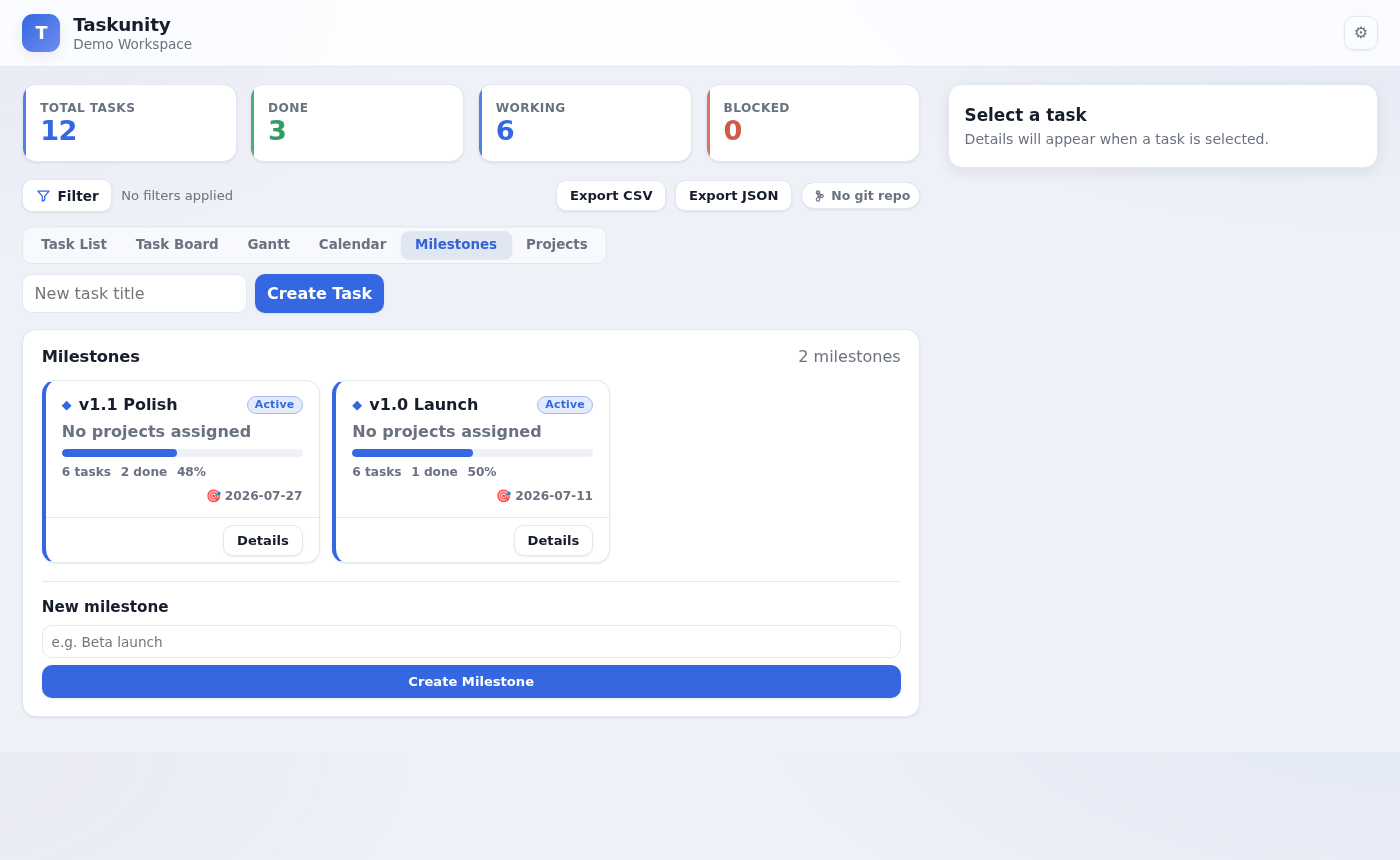The width and height of the screenshot is (1400, 860).
Task: Switch to the Task Board tab
Action: pyautogui.click(x=177, y=244)
